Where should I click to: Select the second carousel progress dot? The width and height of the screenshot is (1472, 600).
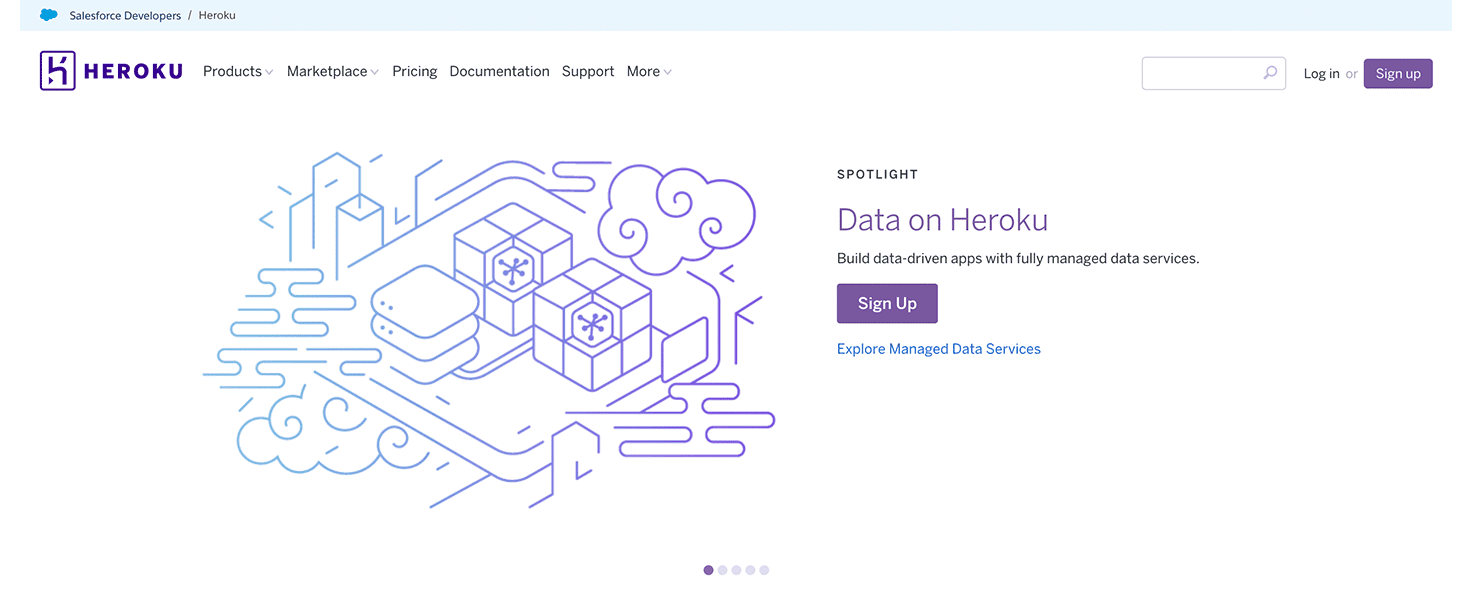(x=722, y=569)
